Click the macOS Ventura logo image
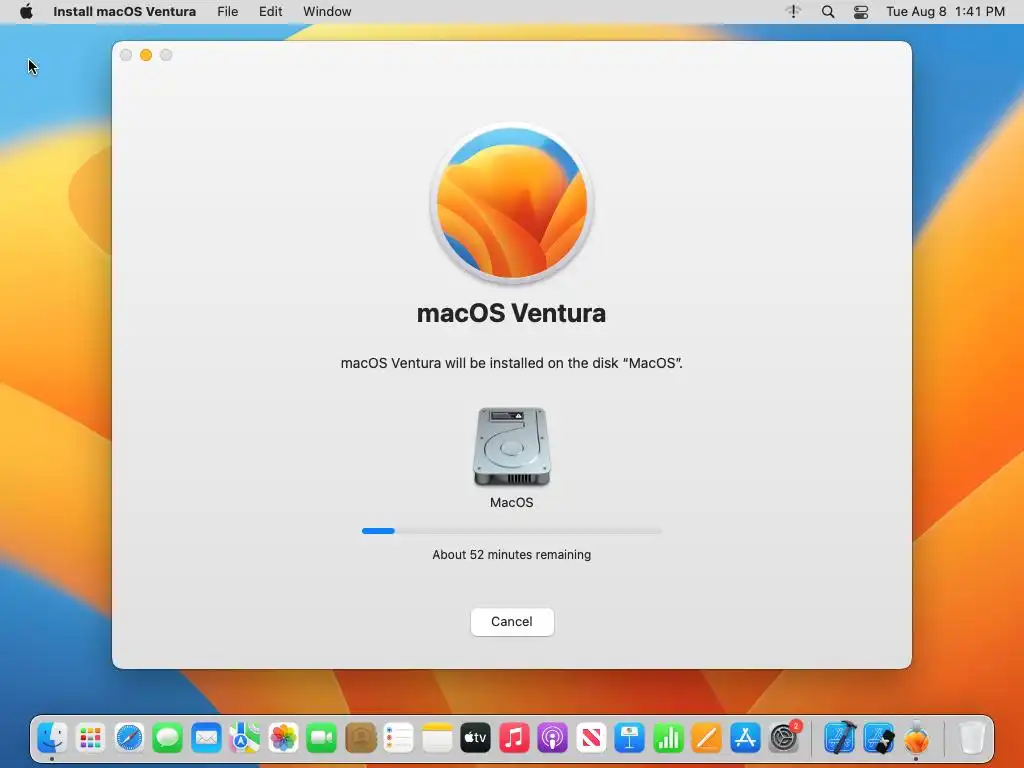The image size is (1024, 768). (x=512, y=203)
